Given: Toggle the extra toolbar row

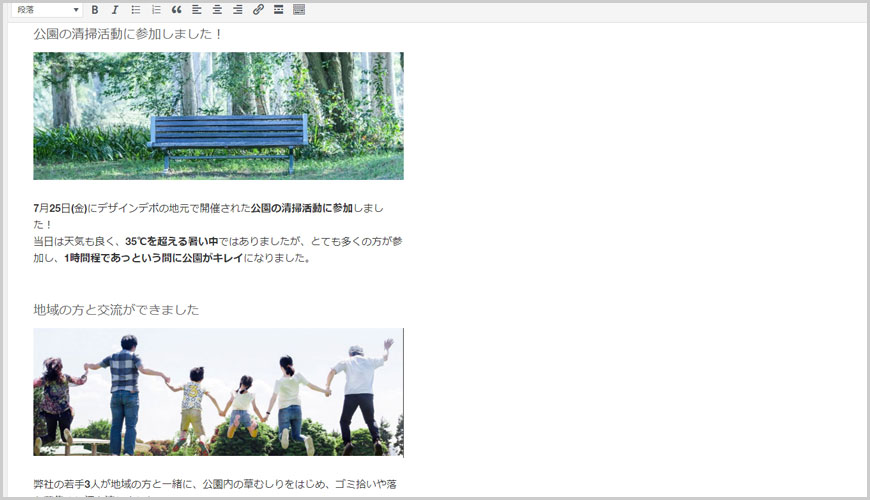Looking at the screenshot, I should coord(299,10).
